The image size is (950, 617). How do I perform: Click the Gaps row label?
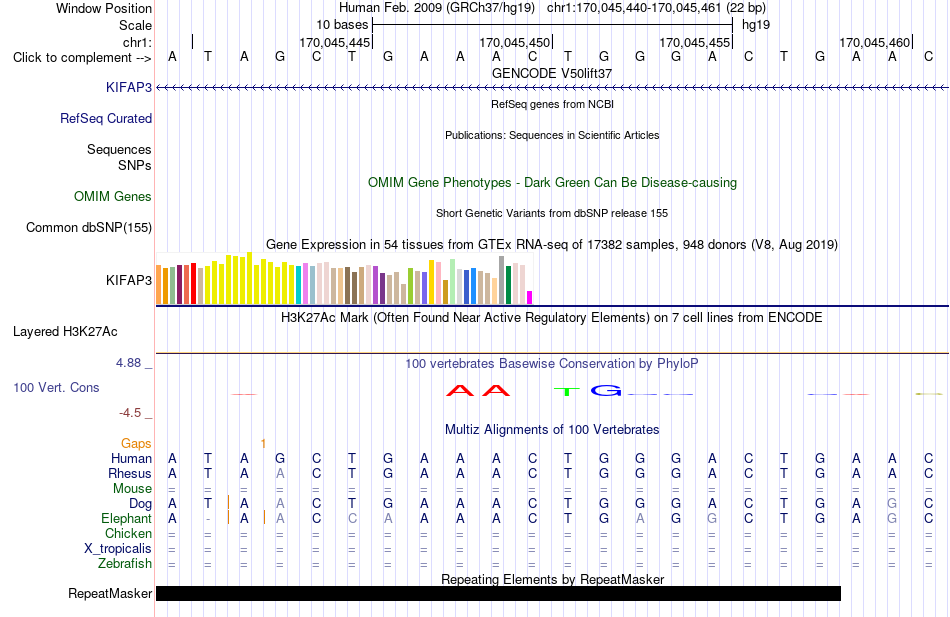click(136, 444)
